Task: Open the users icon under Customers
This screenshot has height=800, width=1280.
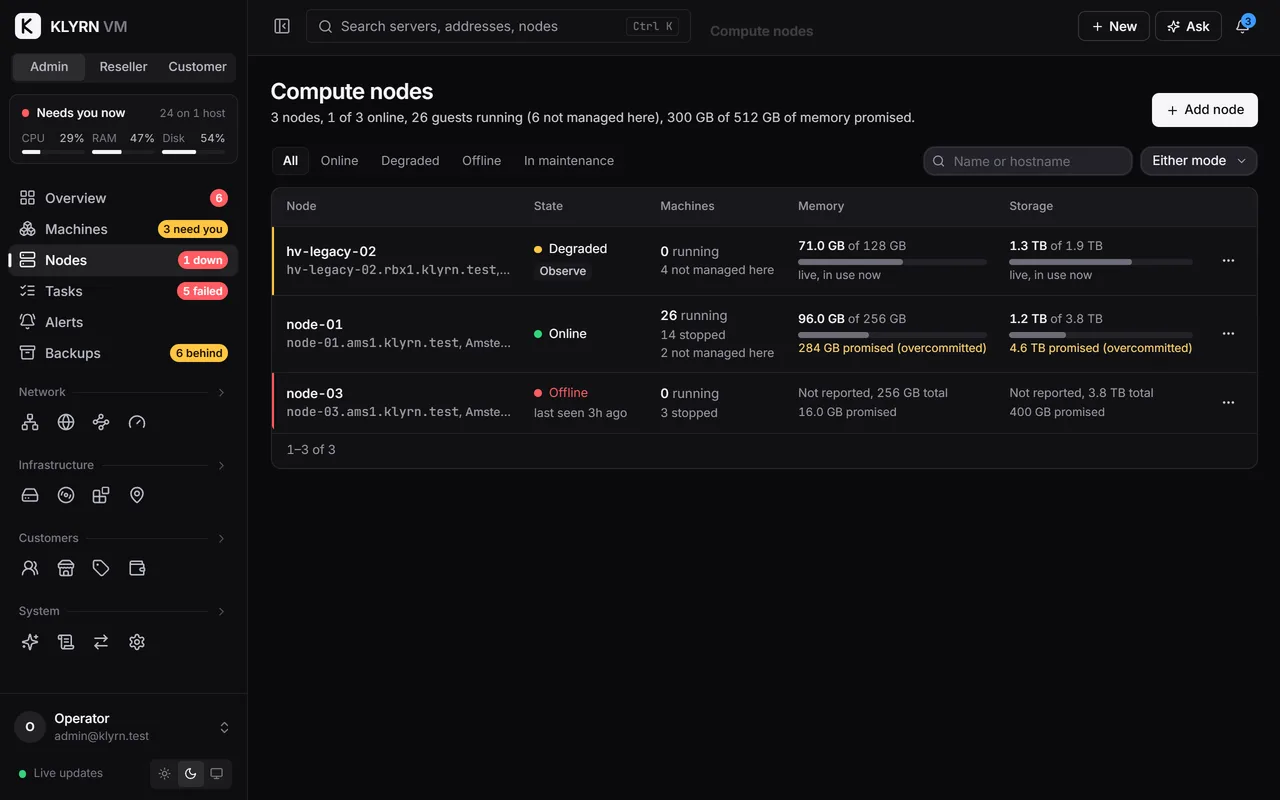Action: [30, 568]
